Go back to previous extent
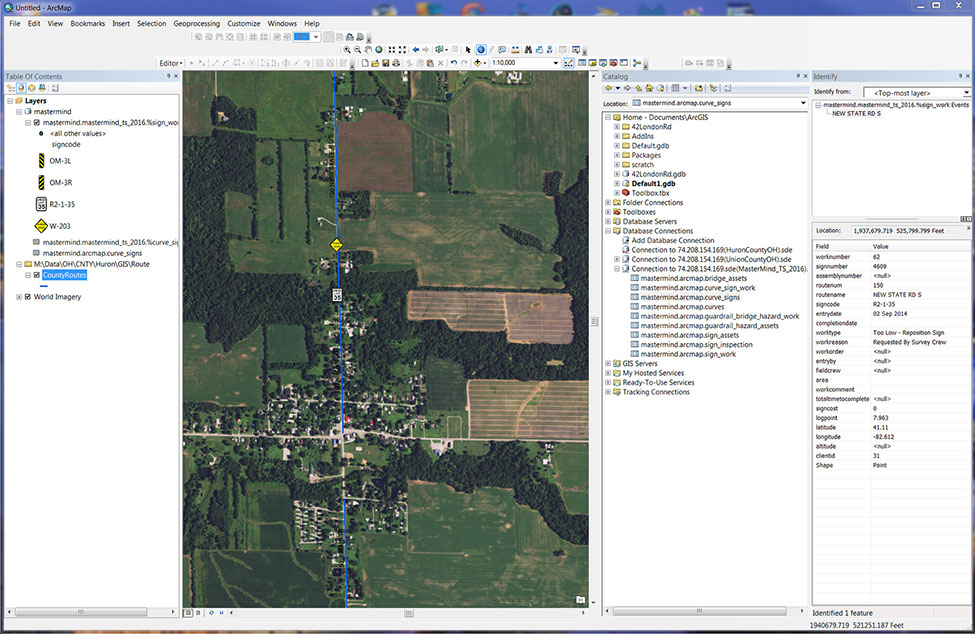 (416, 49)
